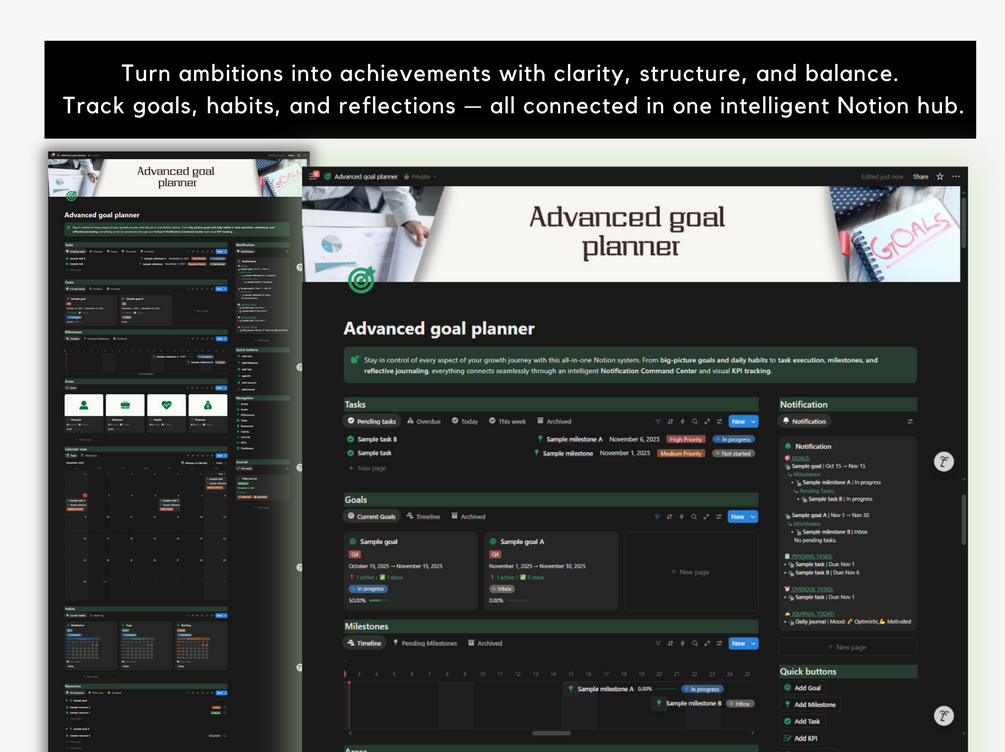Click the Share button
The width and height of the screenshot is (1005, 752).
[920, 176]
